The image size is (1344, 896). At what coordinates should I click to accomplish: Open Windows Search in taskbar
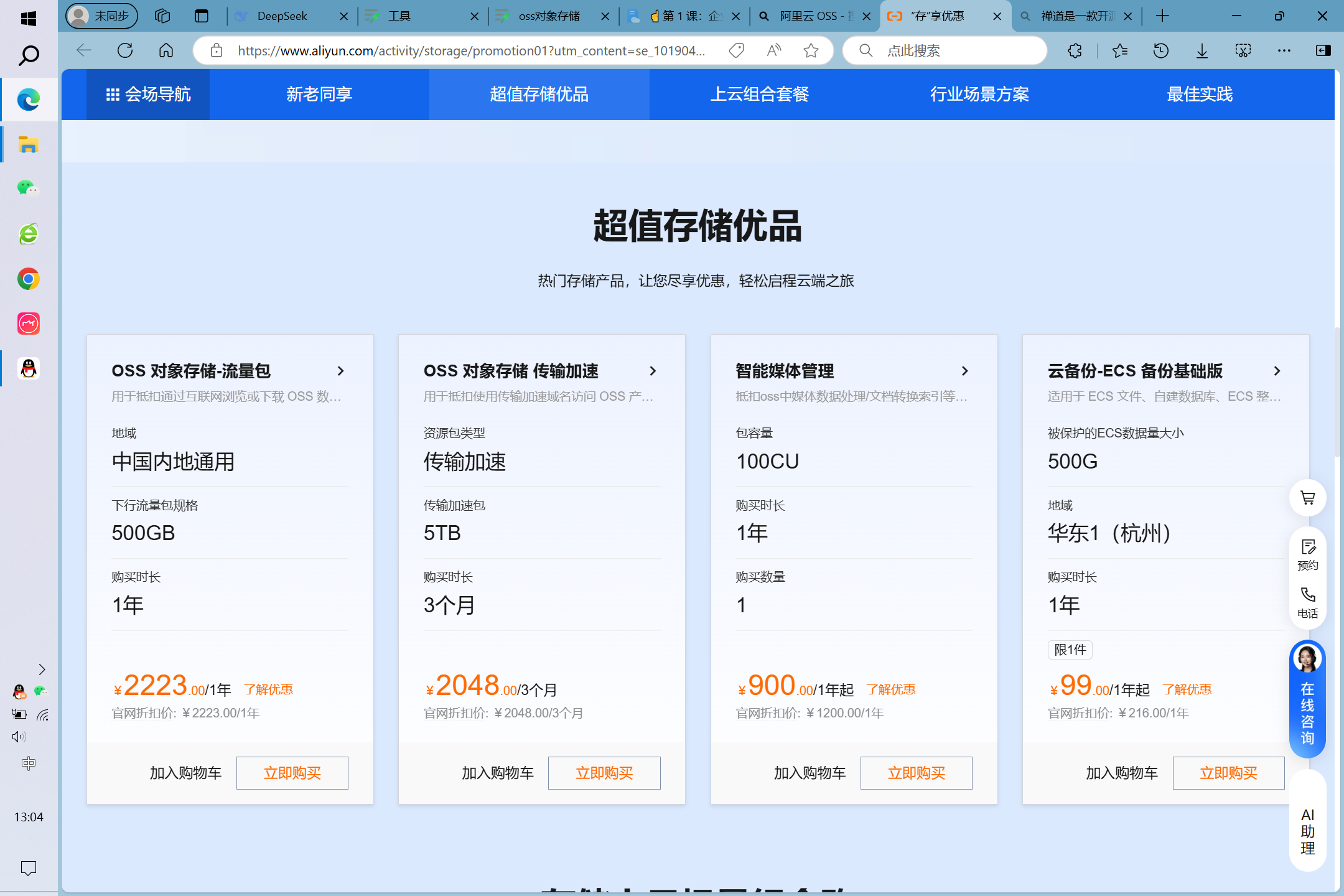[29, 55]
